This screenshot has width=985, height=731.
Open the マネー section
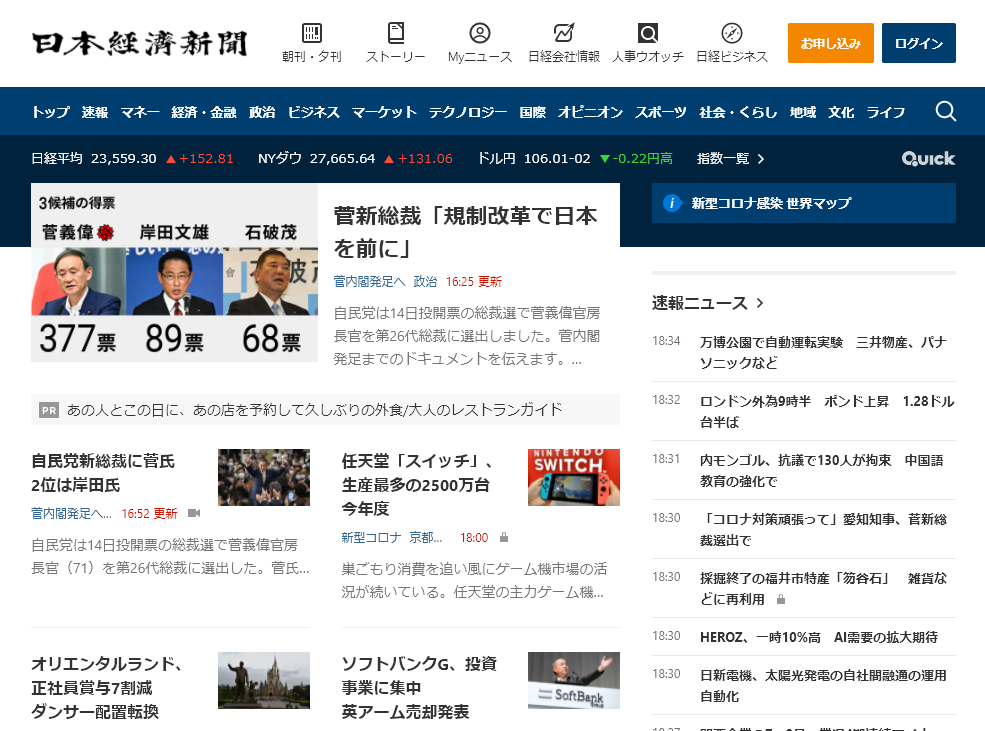(139, 112)
